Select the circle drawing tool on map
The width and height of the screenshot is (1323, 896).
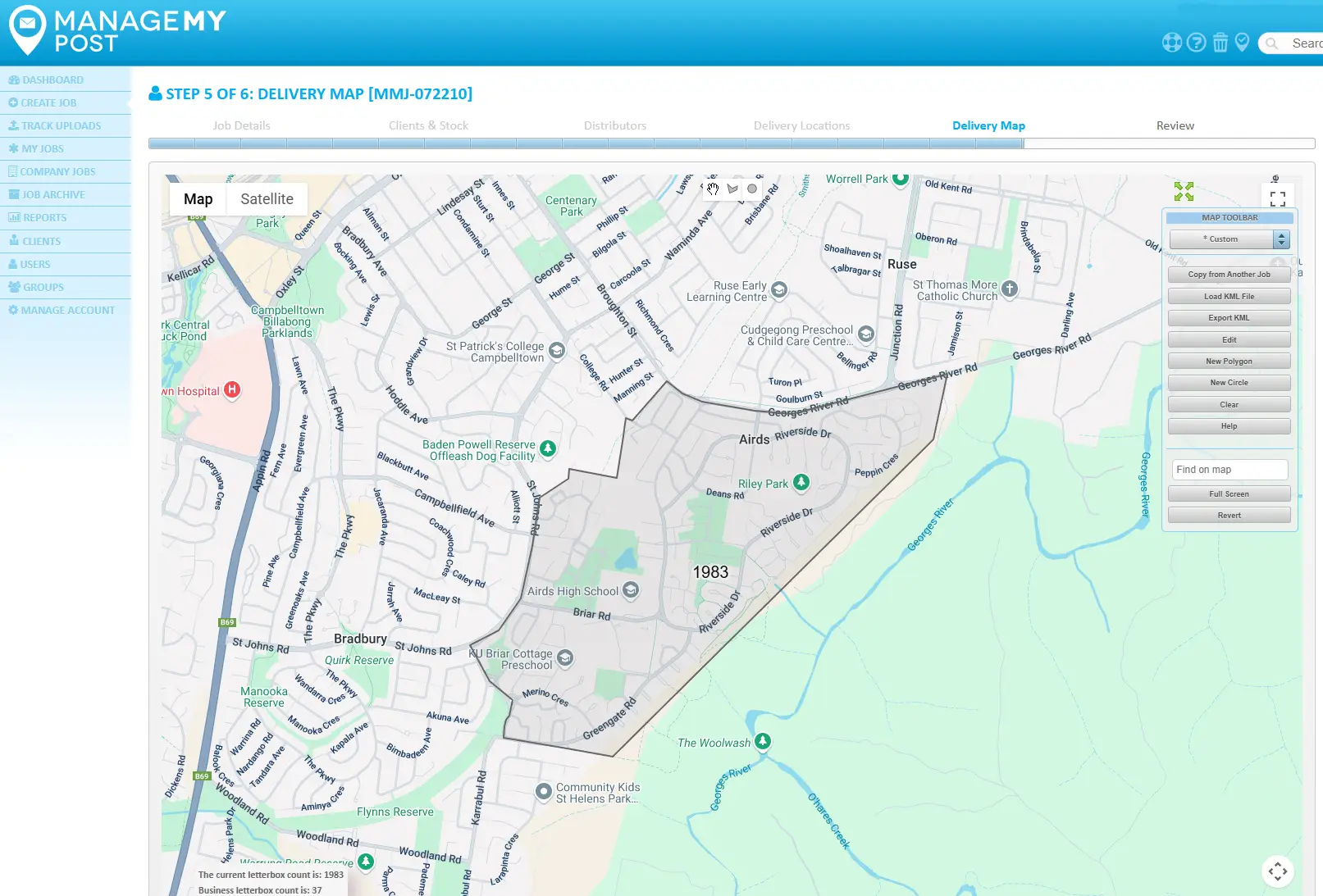752,189
